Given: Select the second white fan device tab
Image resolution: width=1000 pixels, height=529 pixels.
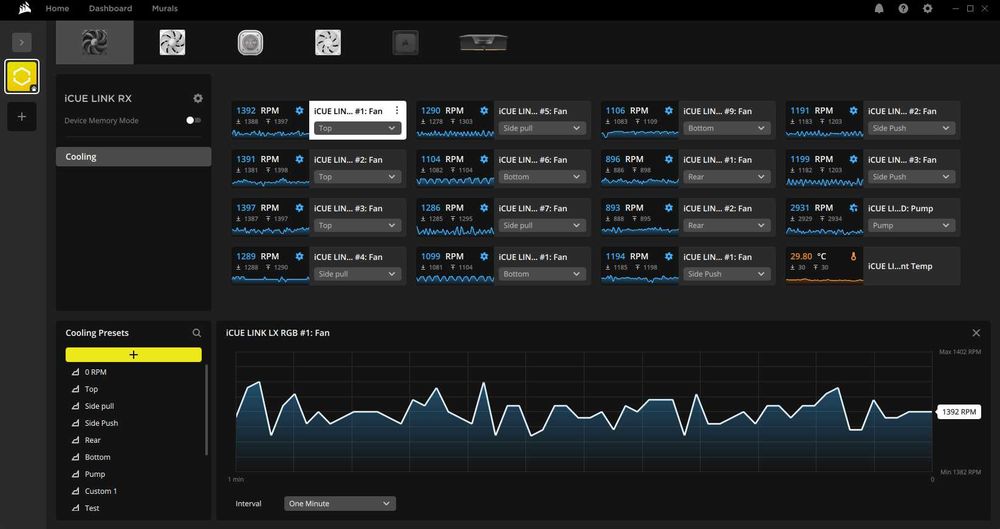Looking at the screenshot, I should click(x=328, y=43).
